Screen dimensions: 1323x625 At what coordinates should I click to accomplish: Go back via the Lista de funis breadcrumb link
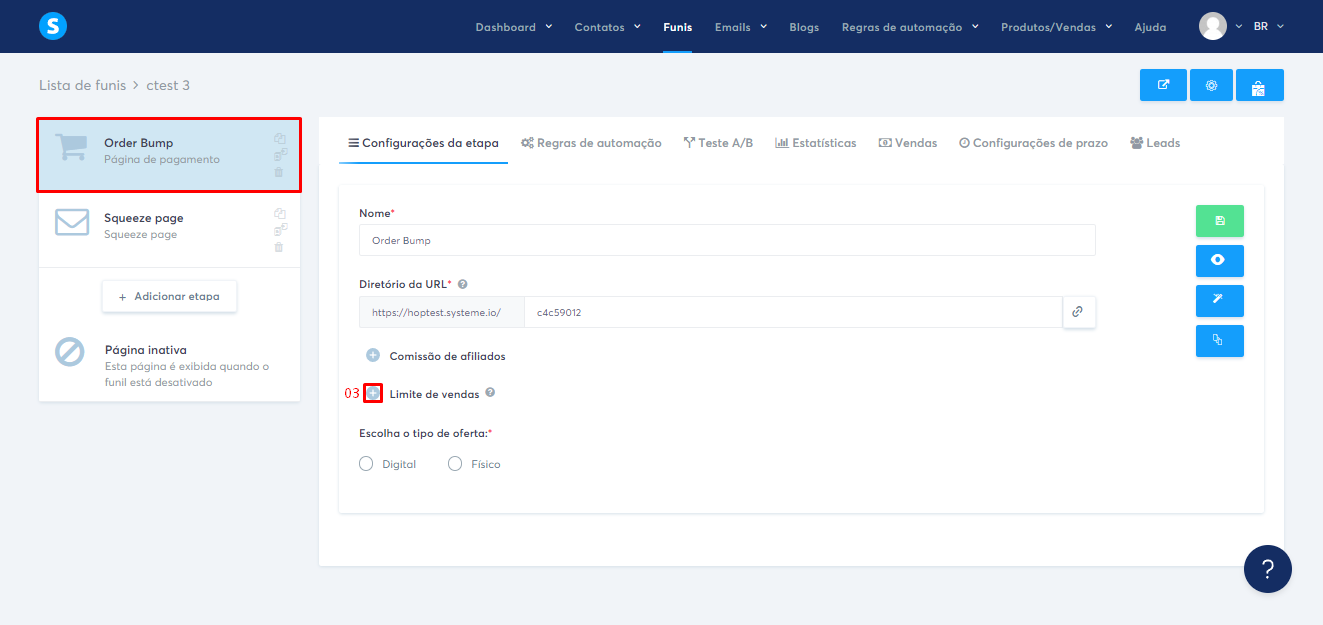click(x=83, y=85)
